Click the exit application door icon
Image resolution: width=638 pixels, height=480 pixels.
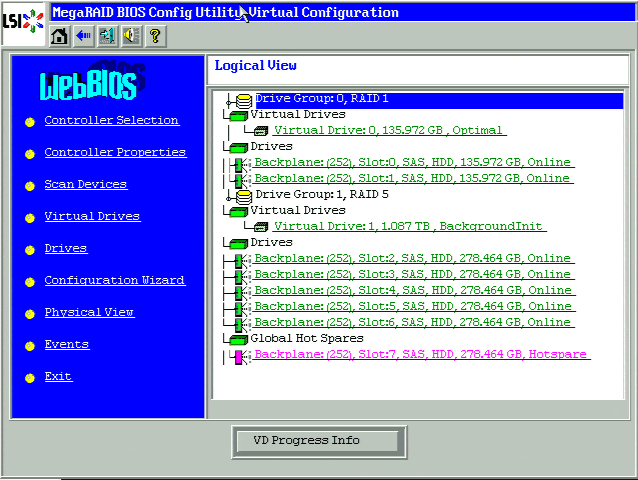(x=107, y=36)
